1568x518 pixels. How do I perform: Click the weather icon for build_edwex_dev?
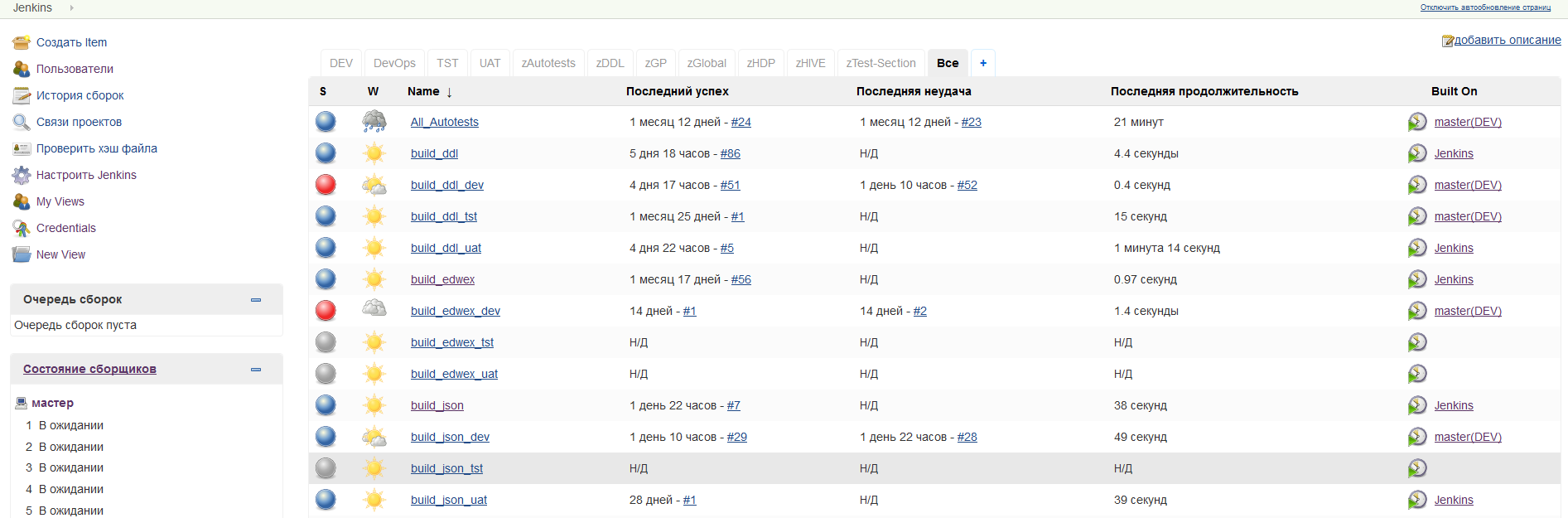[x=374, y=310]
